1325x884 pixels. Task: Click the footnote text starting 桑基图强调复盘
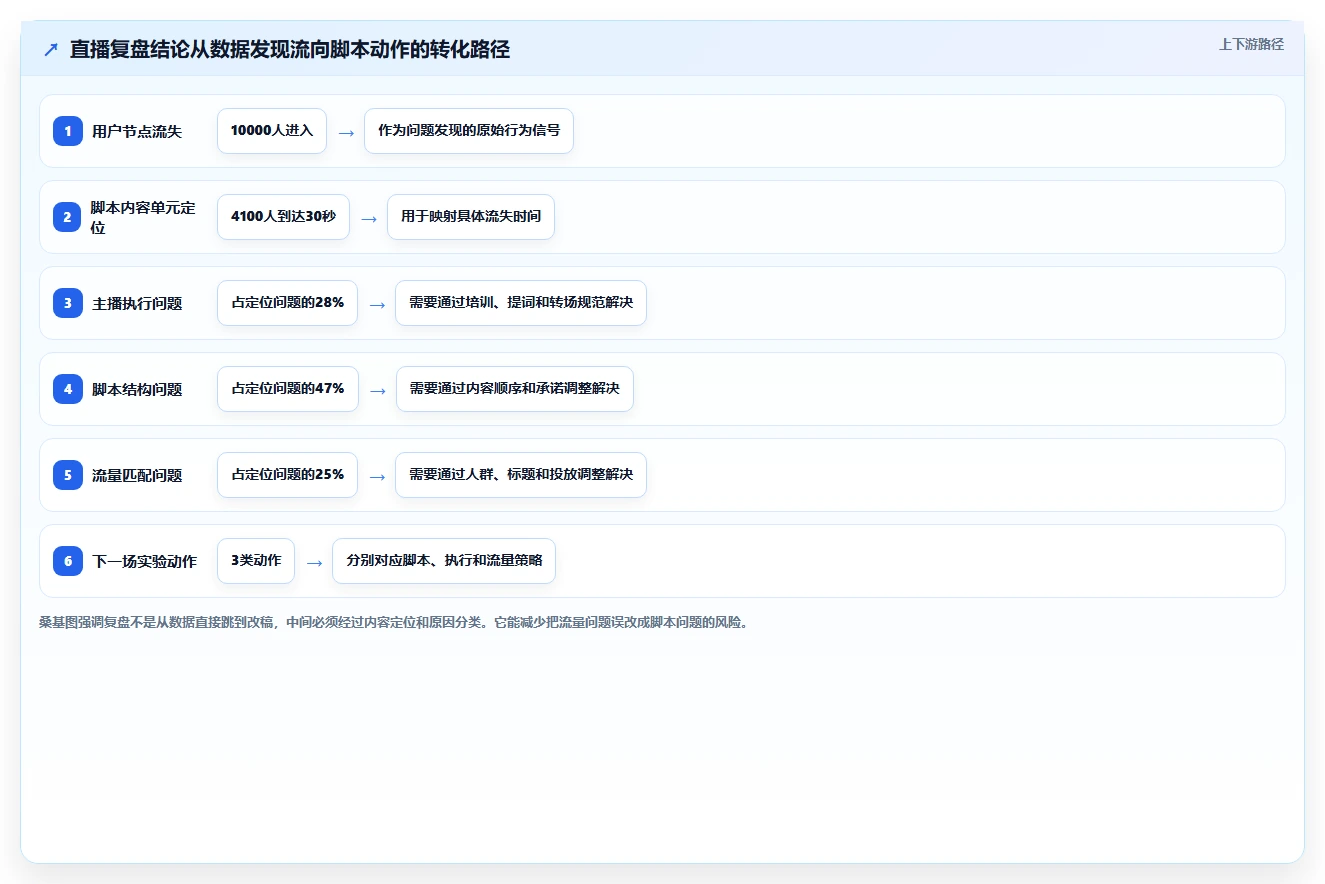tap(394, 622)
